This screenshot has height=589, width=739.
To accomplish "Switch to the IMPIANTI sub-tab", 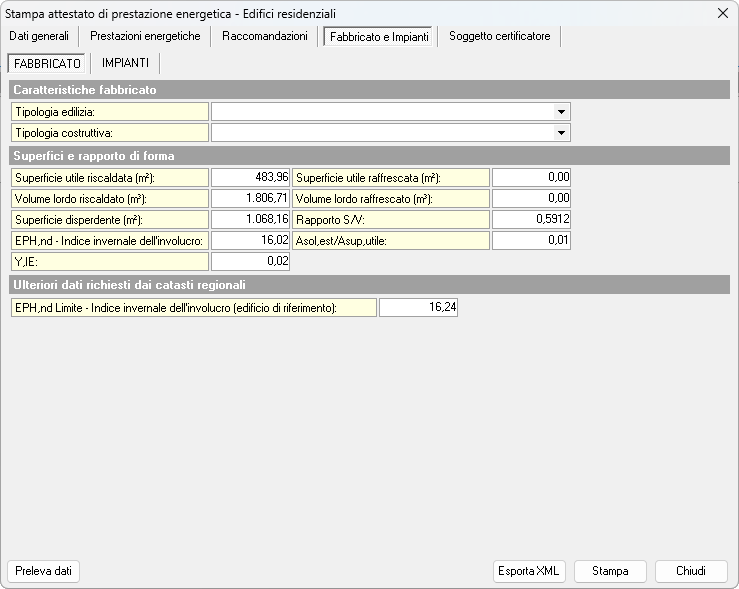I will tap(125, 63).
